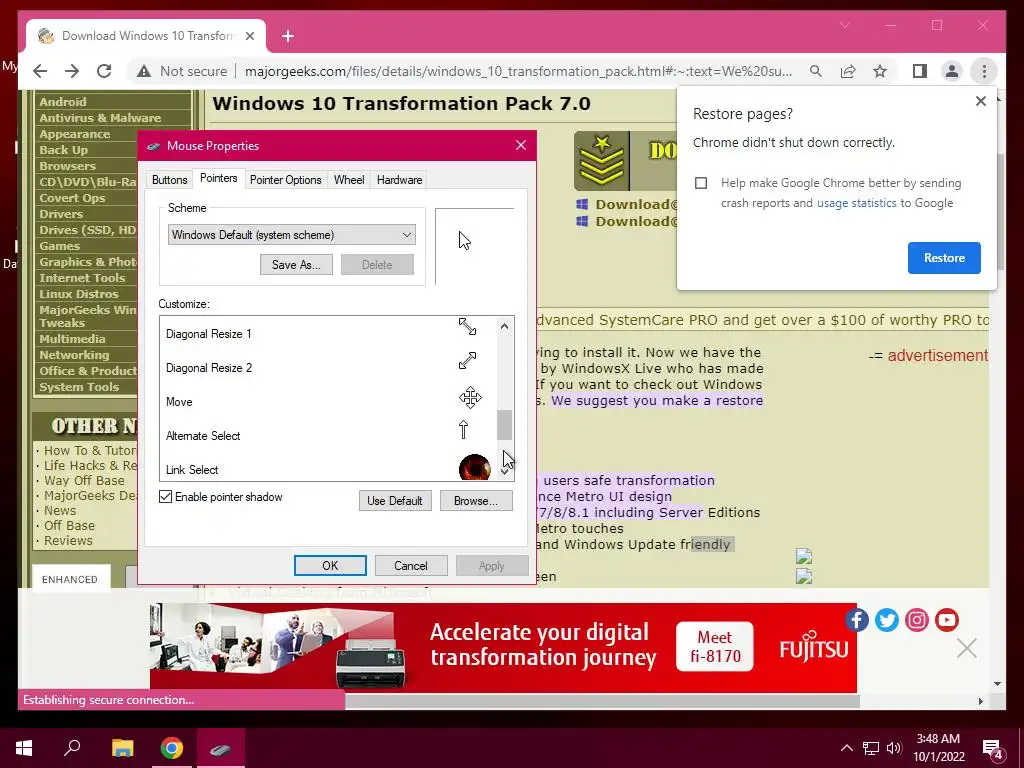Open network icon in system tray
The image size is (1024, 768).
(x=871, y=748)
